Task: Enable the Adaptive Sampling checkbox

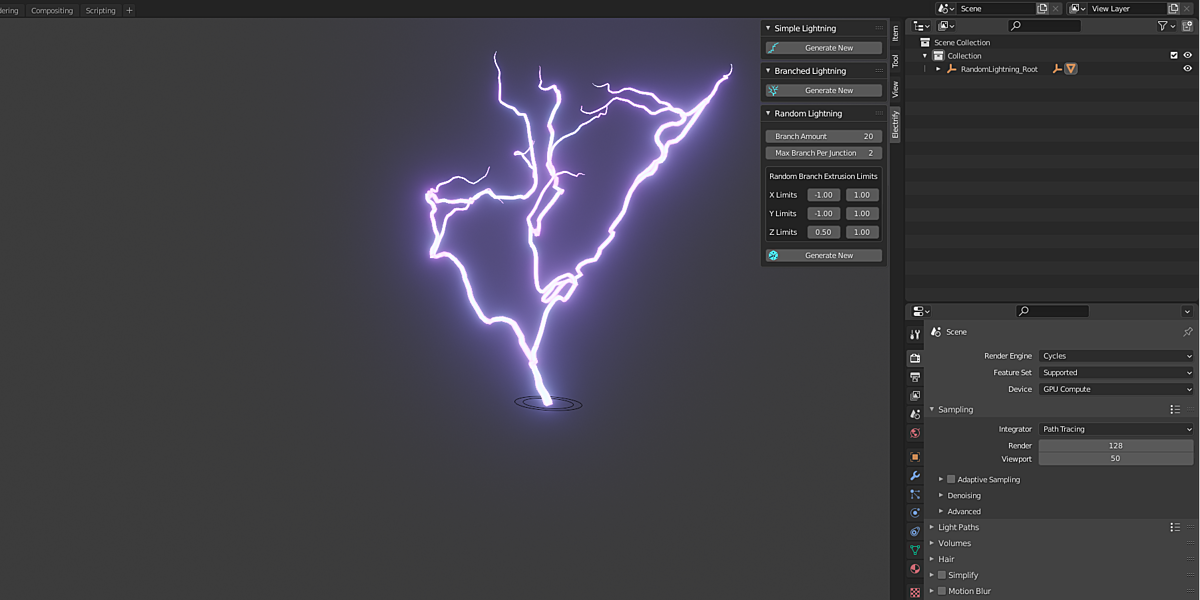Action: click(950, 479)
